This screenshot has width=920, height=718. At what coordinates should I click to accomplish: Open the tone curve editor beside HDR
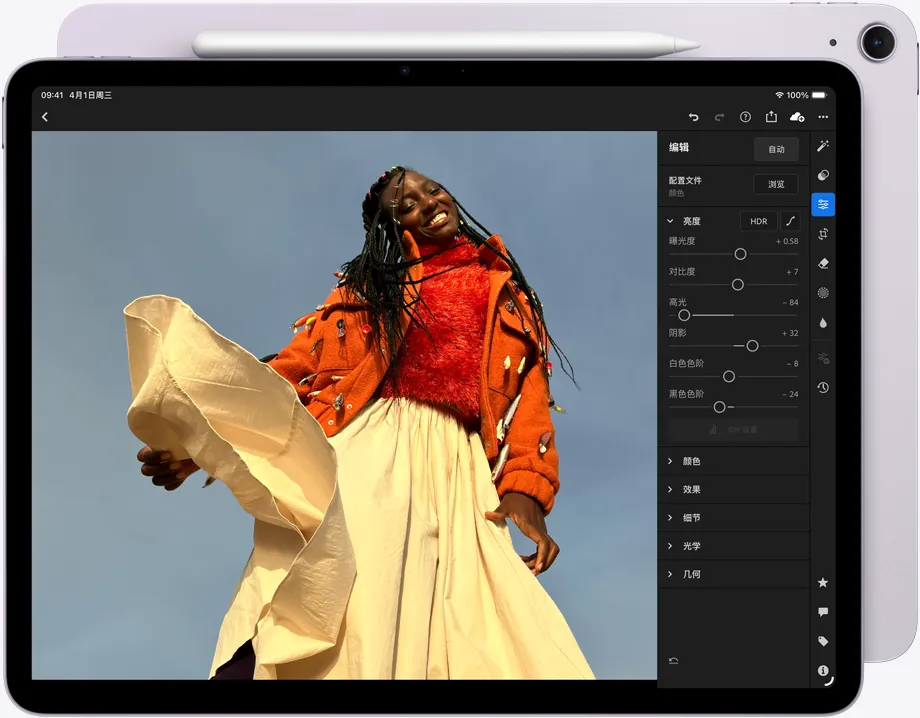point(791,221)
